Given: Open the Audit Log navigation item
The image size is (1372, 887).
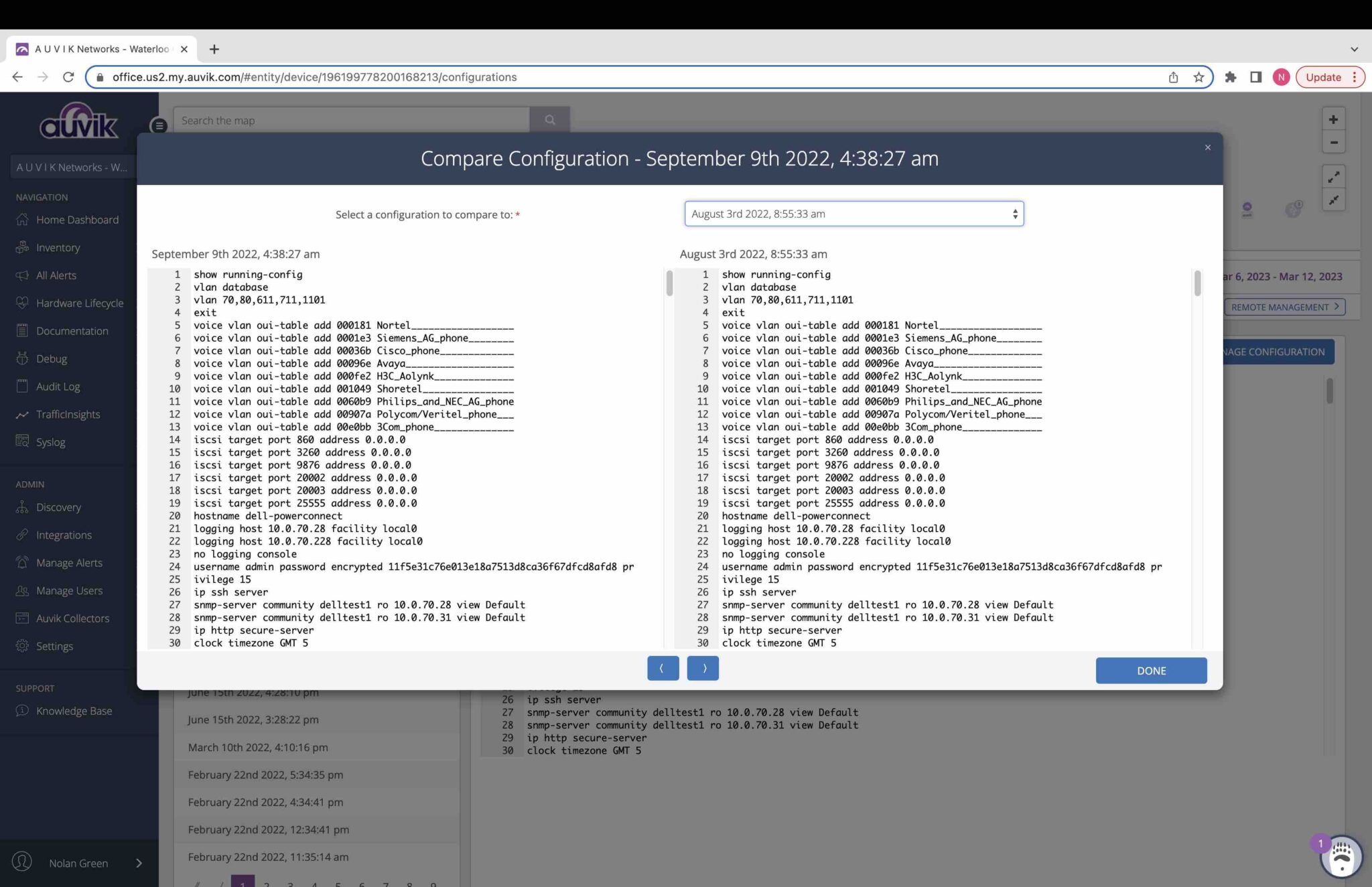Looking at the screenshot, I should click(x=58, y=387).
